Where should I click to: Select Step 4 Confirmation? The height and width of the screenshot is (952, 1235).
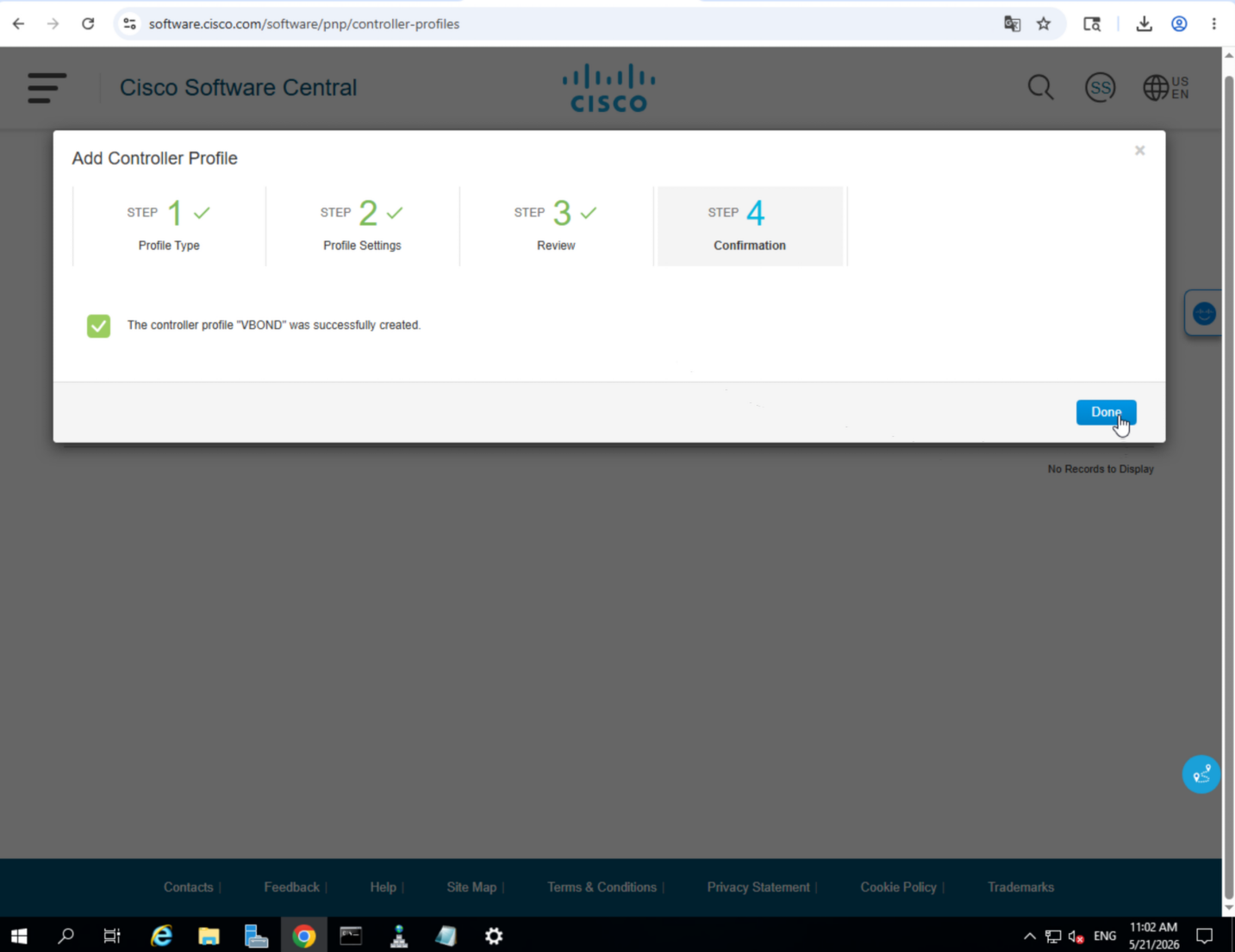(x=750, y=227)
